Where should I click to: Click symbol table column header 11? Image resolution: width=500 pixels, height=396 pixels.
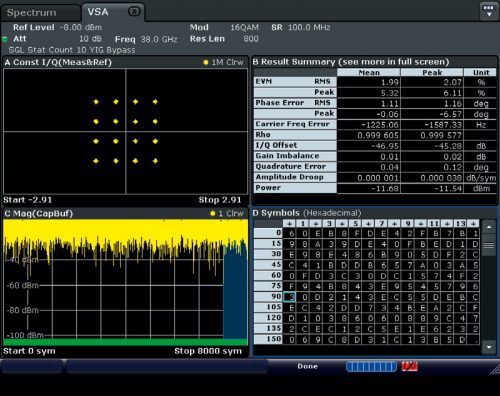coord(434,223)
